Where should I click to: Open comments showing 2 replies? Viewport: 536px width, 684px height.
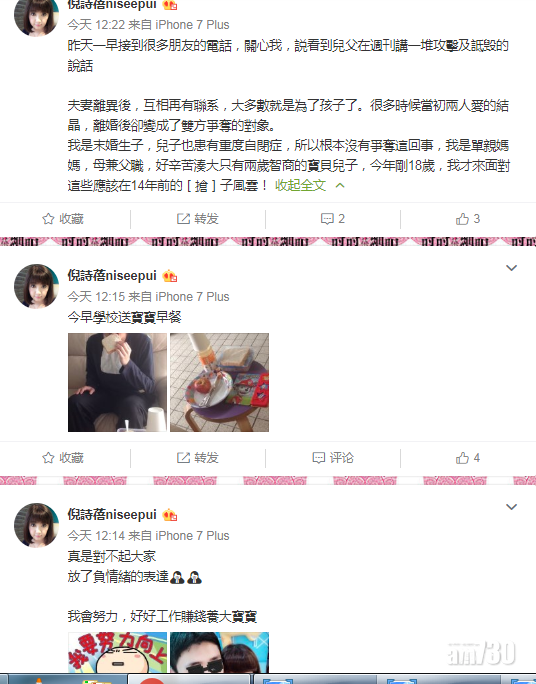click(x=333, y=219)
